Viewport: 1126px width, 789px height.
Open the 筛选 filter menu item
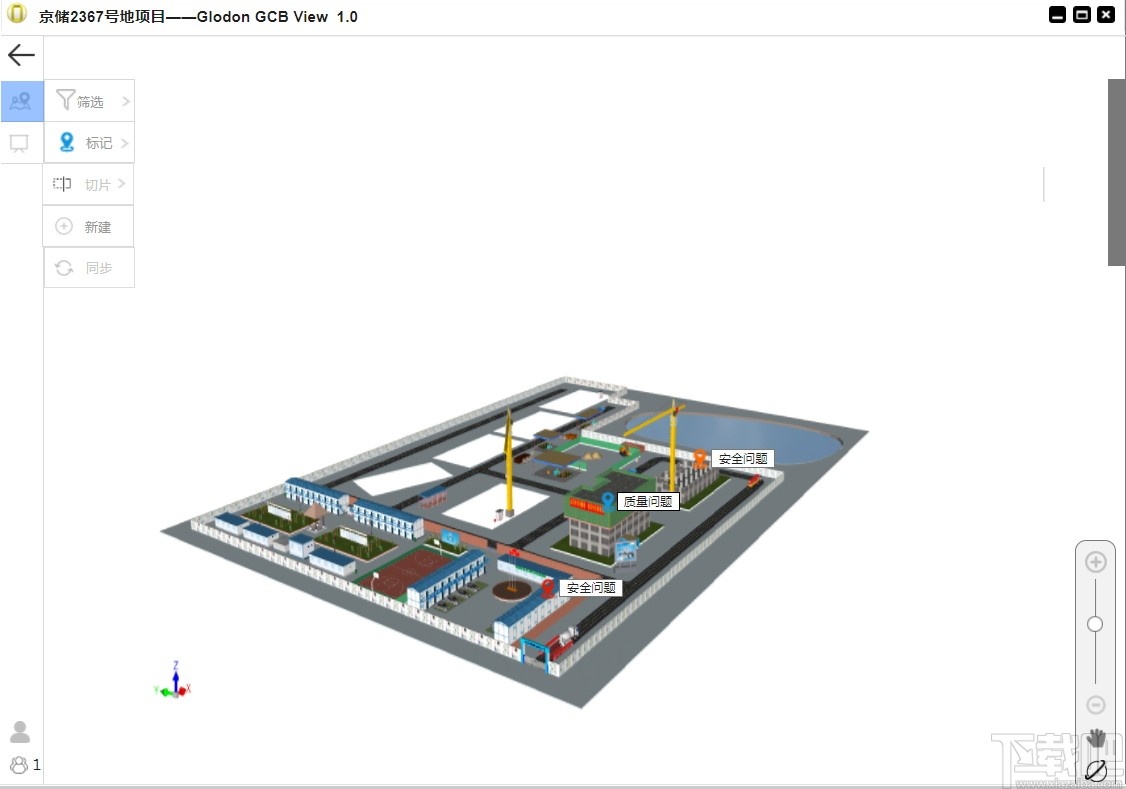coord(89,101)
